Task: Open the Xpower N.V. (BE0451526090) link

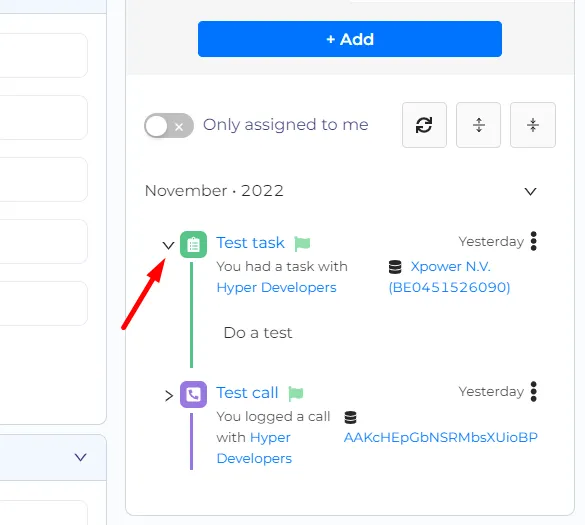Action: [449, 277]
